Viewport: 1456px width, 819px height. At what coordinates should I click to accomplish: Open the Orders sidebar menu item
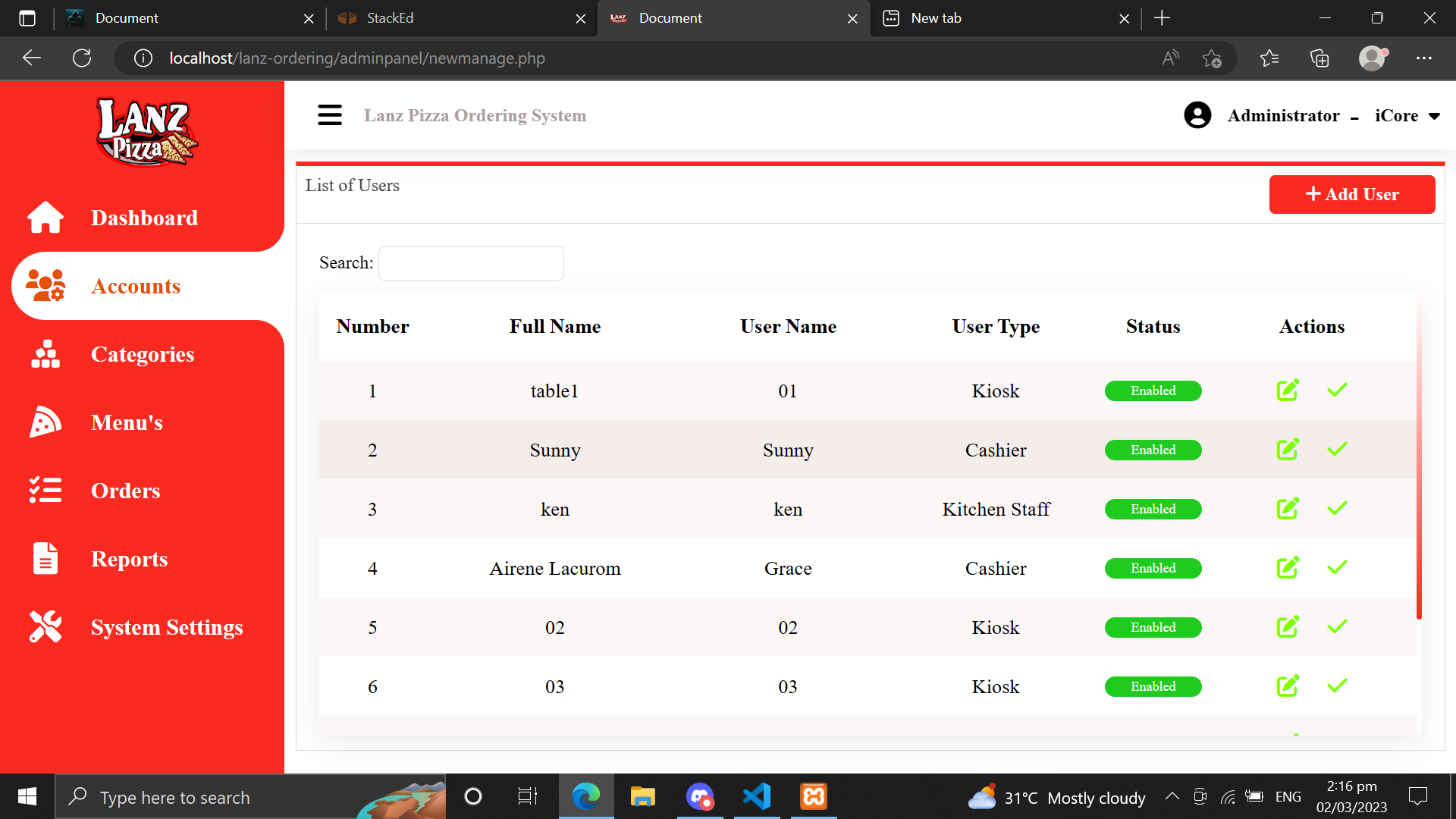pos(125,491)
